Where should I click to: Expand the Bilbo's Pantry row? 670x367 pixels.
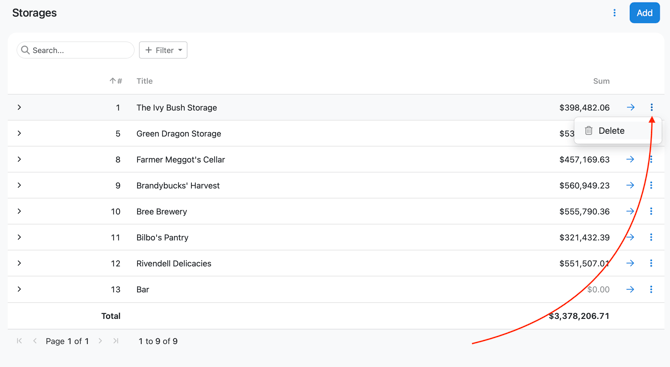(x=19, y=237)
